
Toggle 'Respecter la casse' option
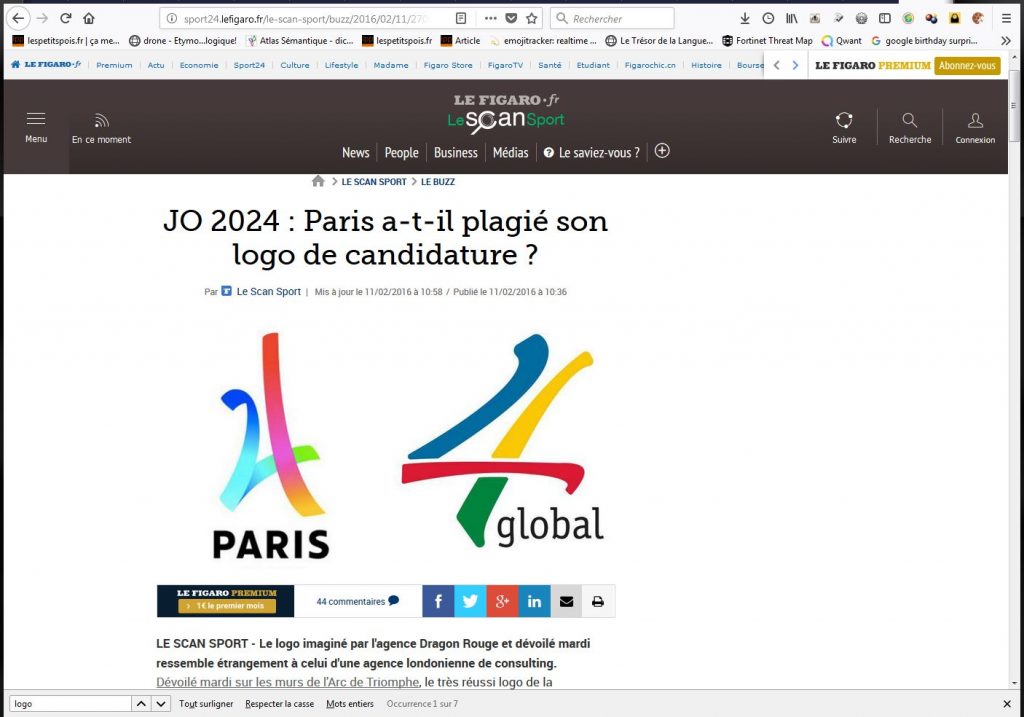pyautogui.click(x=279, y=704)
